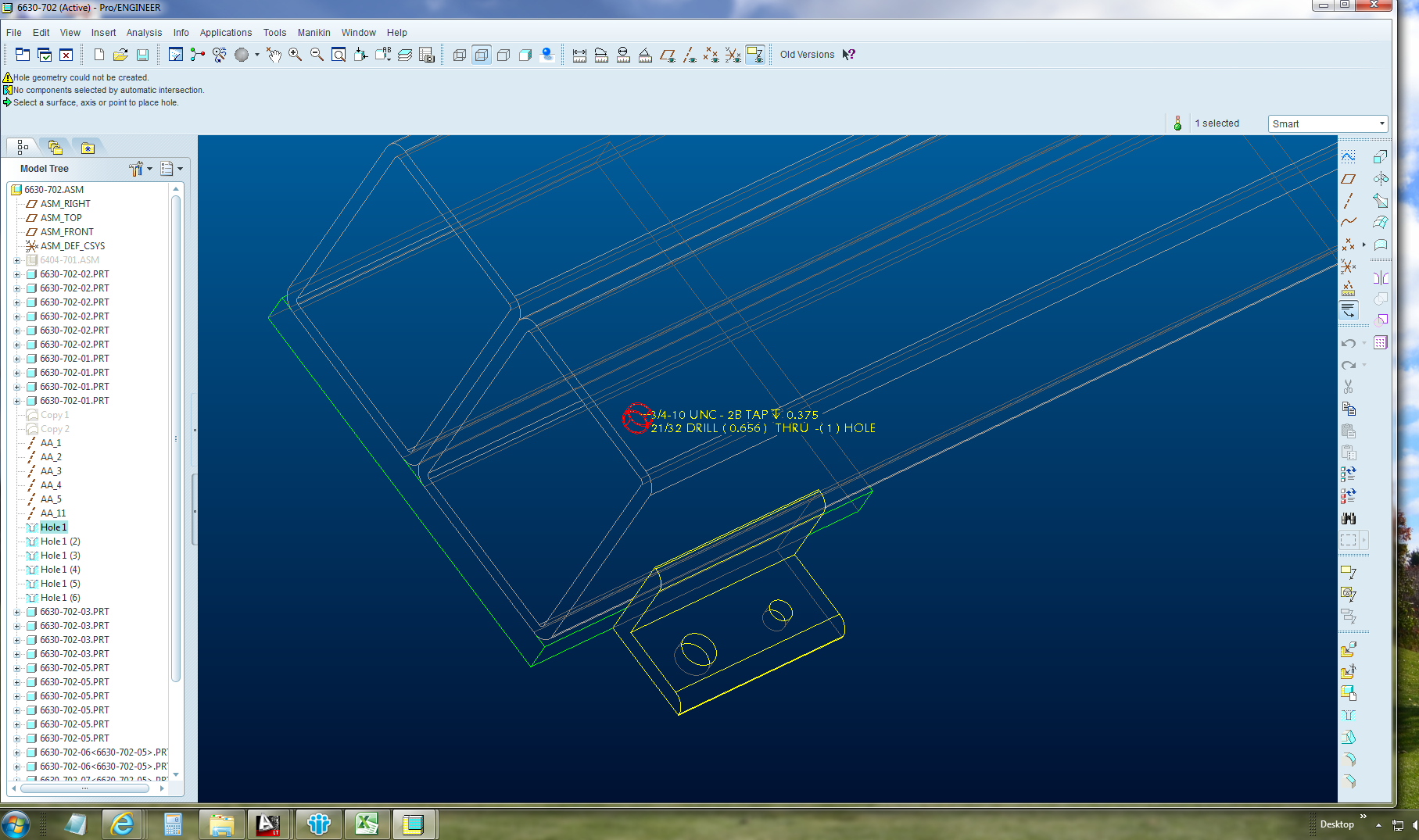The image size is (1419, 840).
Task: Open the Smart selection filter dropdown
Action: pyautogui.click(x=1328, y=123)
